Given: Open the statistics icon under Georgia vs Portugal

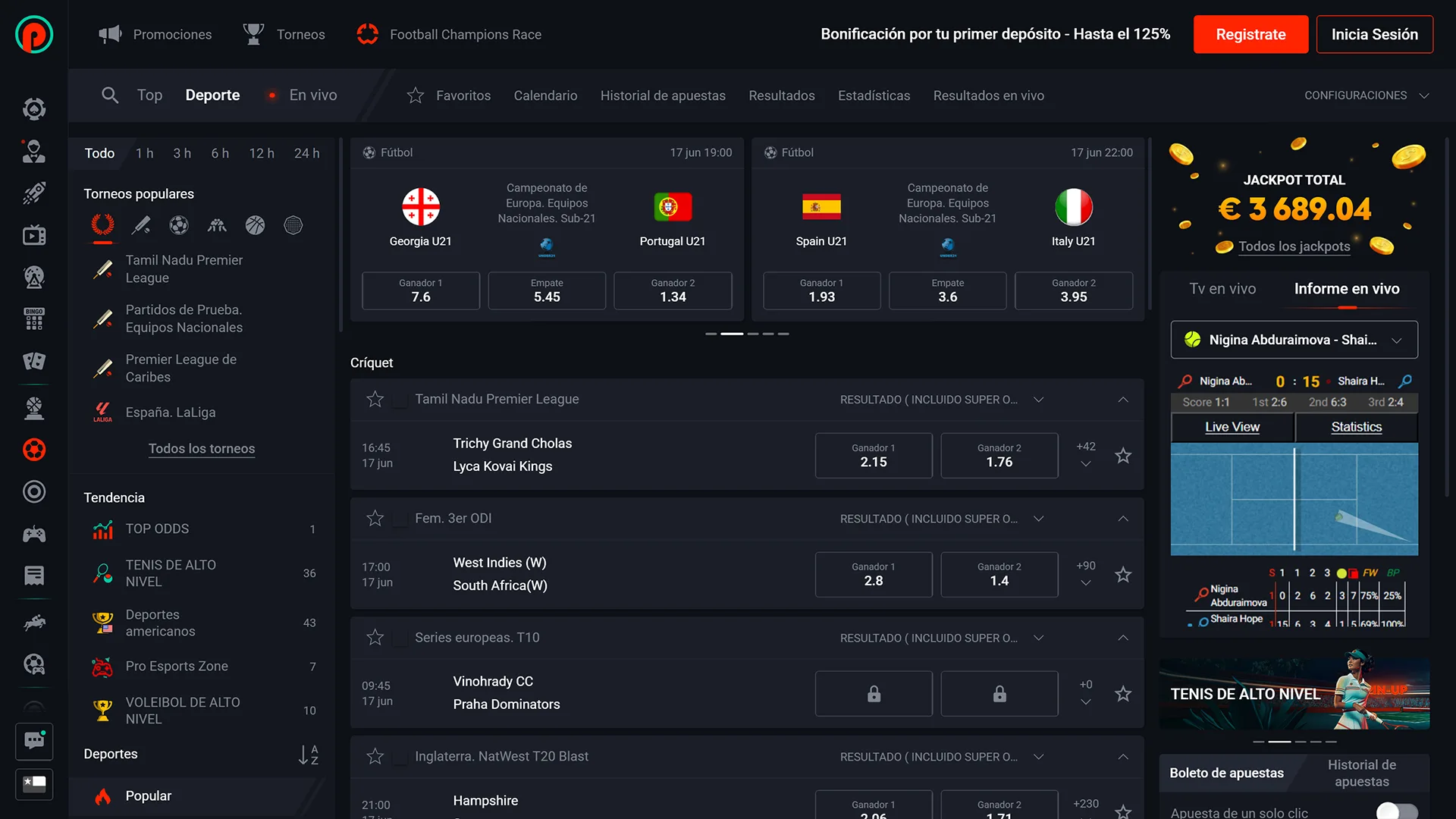Looking at the screenshot, I should click(546, 246).
